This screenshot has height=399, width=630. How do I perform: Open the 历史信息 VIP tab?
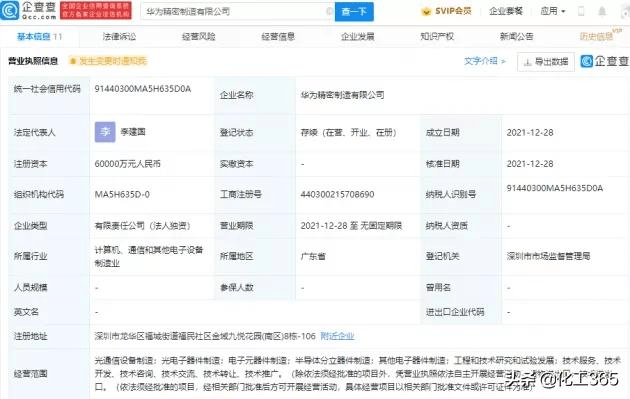597,37
